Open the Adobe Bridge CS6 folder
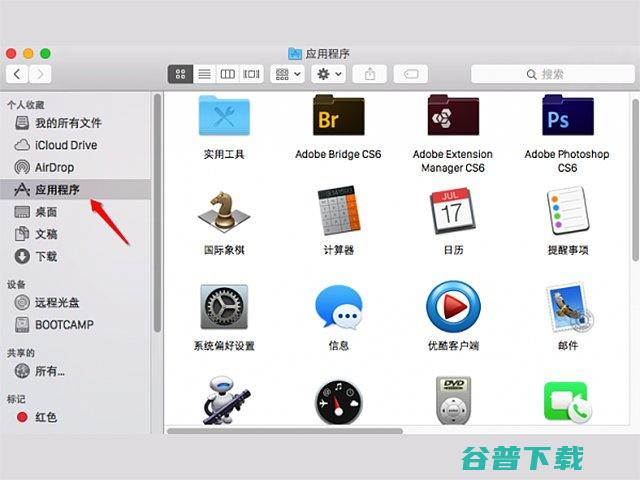The height and width of the screenshot is (480, 640). point(338,121)
